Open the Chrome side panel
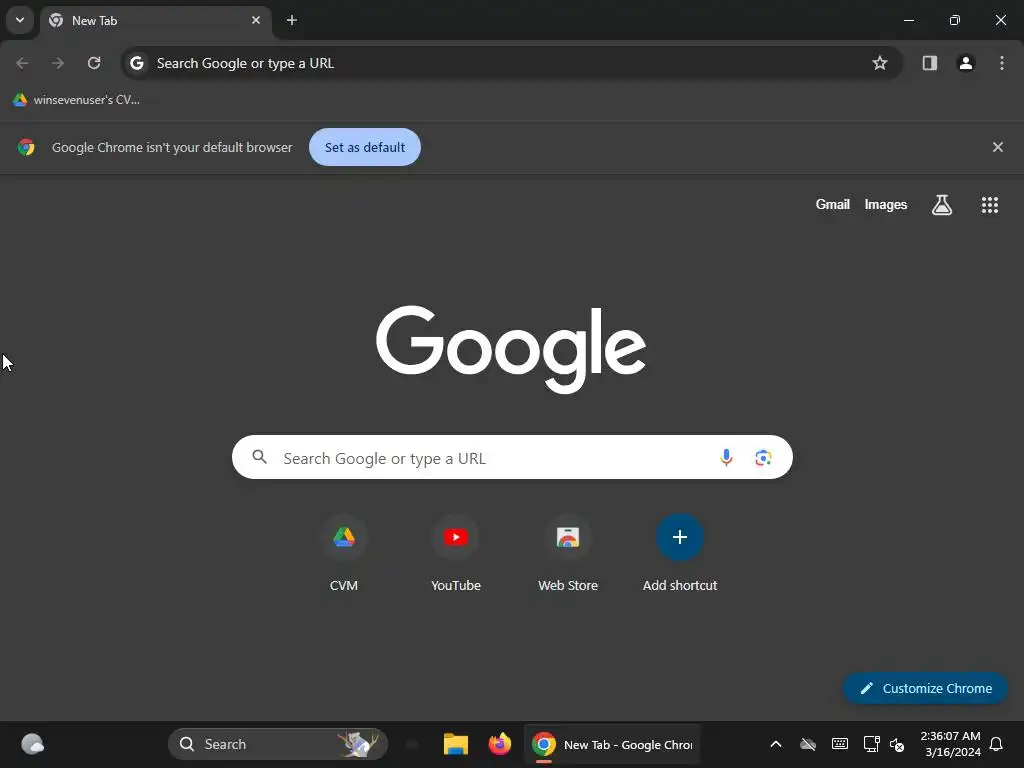1024x768 pixels. pos(929,63)
